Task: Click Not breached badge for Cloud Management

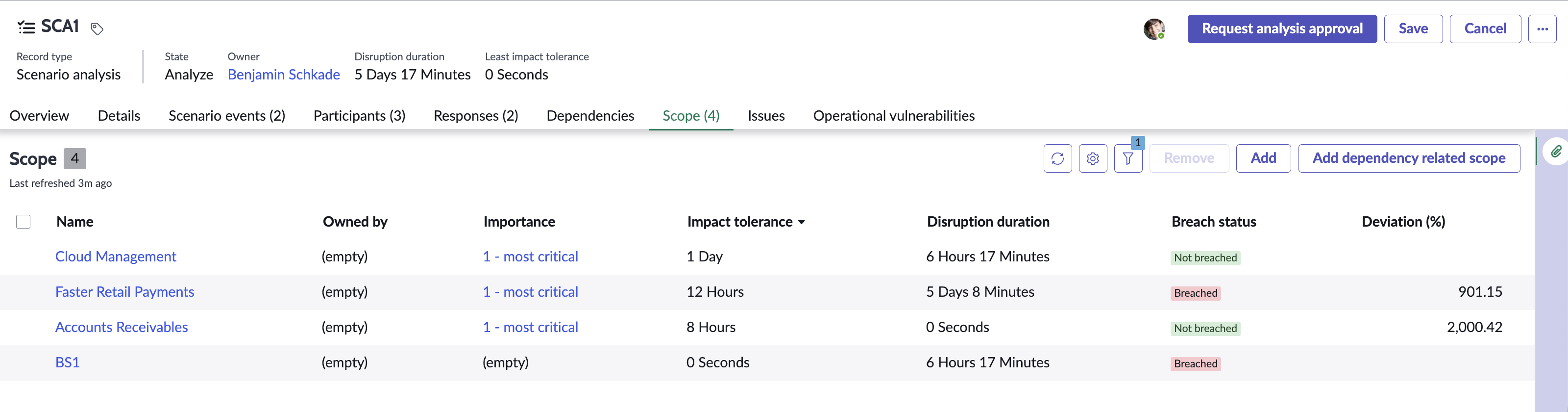Action: tap(1205, 258)
